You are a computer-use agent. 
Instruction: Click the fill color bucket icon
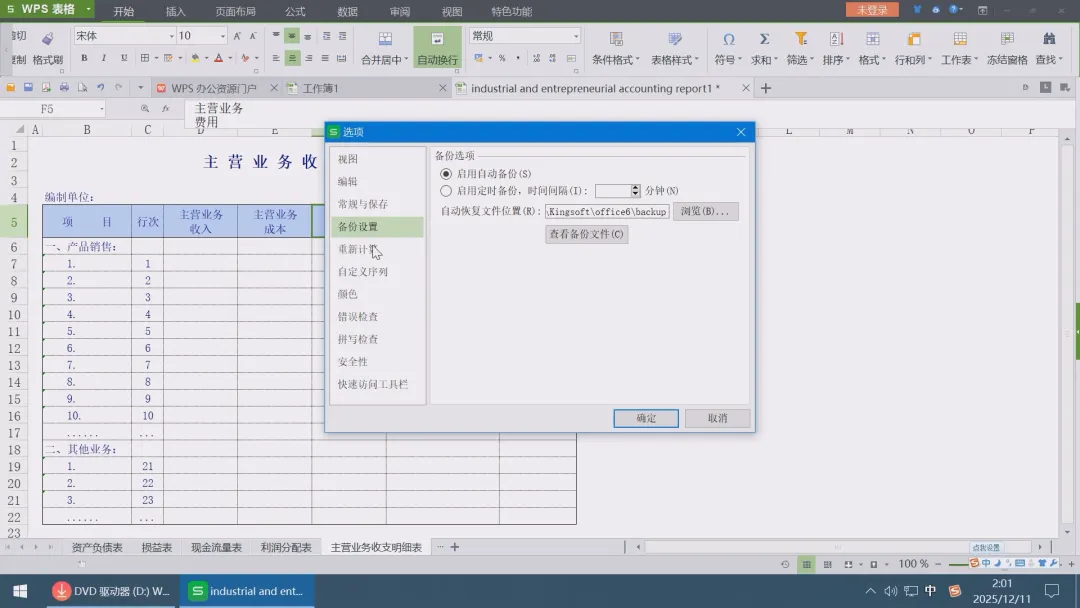point(196,59)
